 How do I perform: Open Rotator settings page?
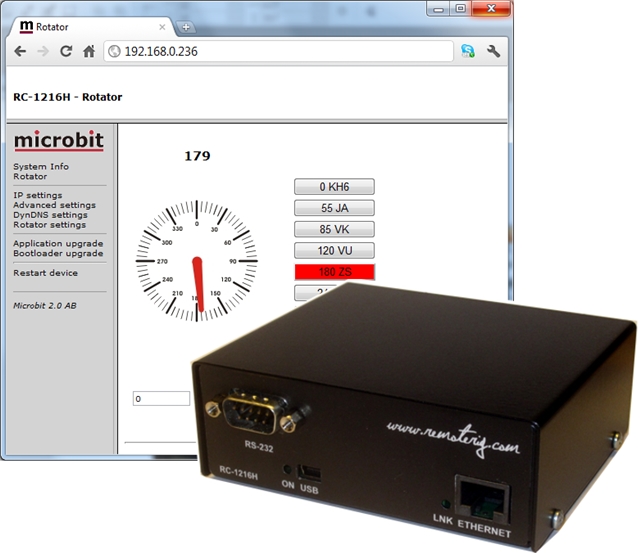[49, 224]
